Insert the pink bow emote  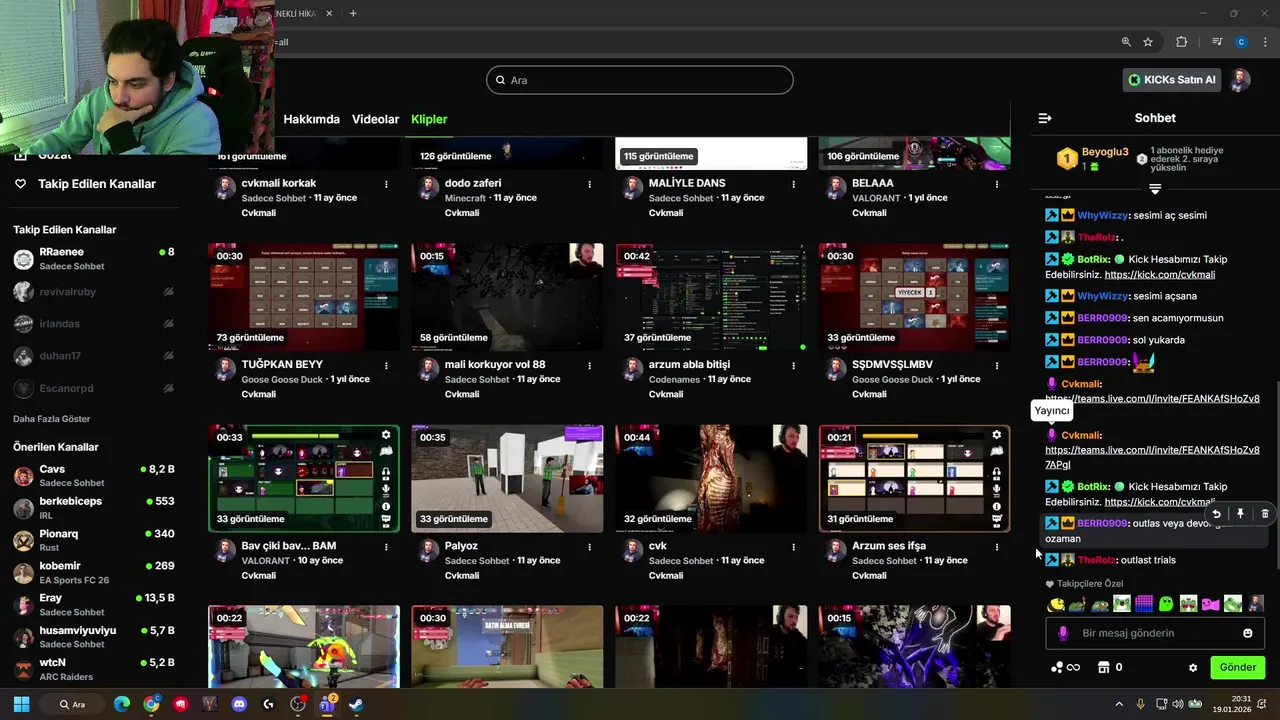[1210, 604]
